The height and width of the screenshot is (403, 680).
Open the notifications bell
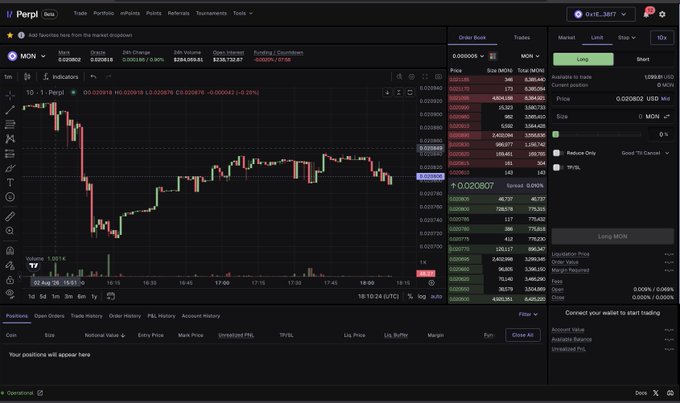[x=646, y=14]
